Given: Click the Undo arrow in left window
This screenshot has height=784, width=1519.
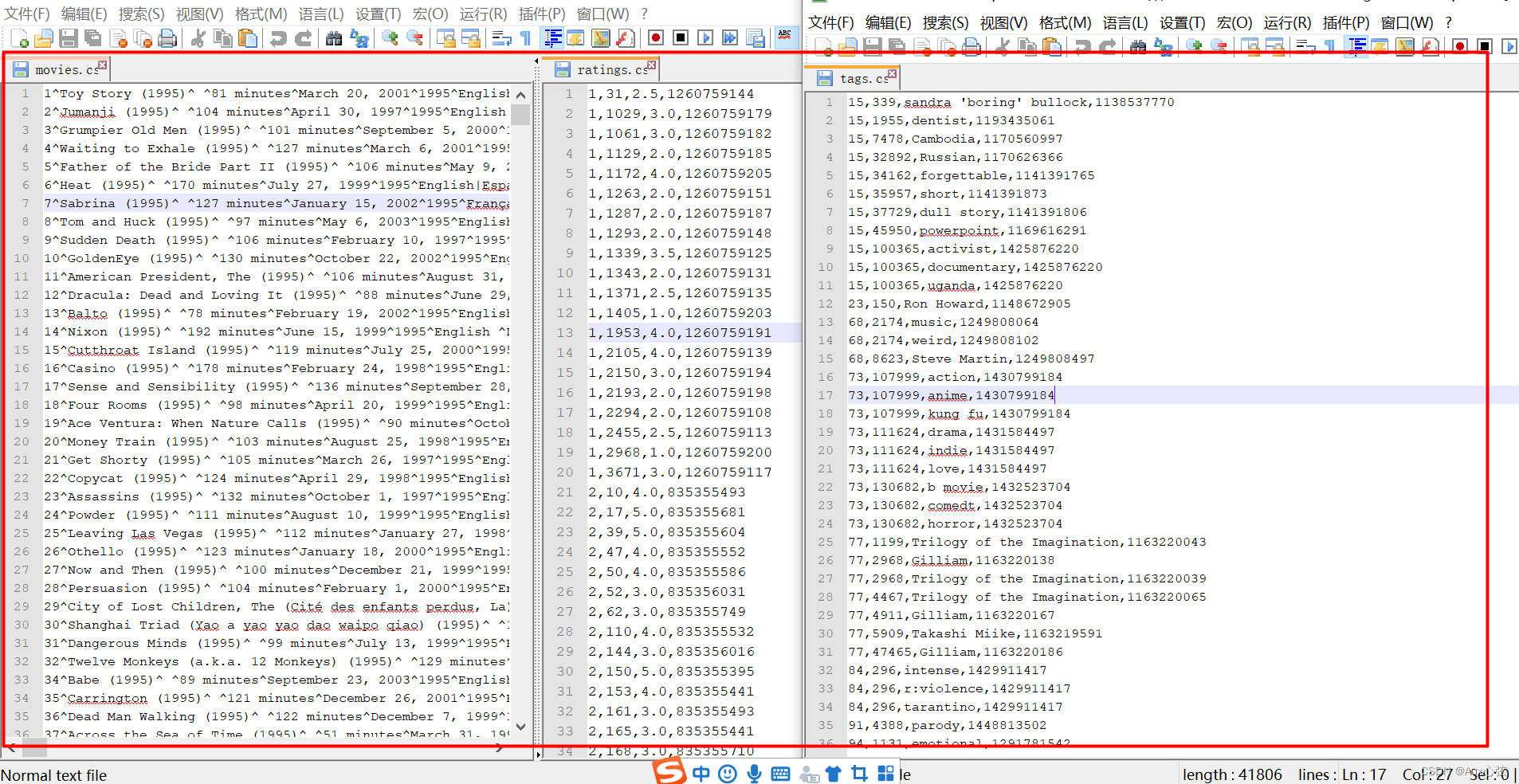Looking at the screenshot, I should (x=278, y=38).
